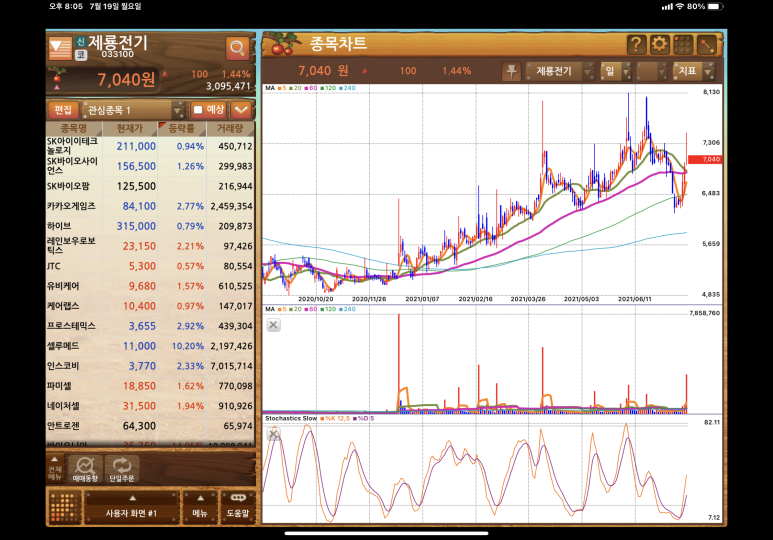This screenshot has height=540, width=773.
Task: Select SK바이오팜 row
Action: click(x=150, y=186)
